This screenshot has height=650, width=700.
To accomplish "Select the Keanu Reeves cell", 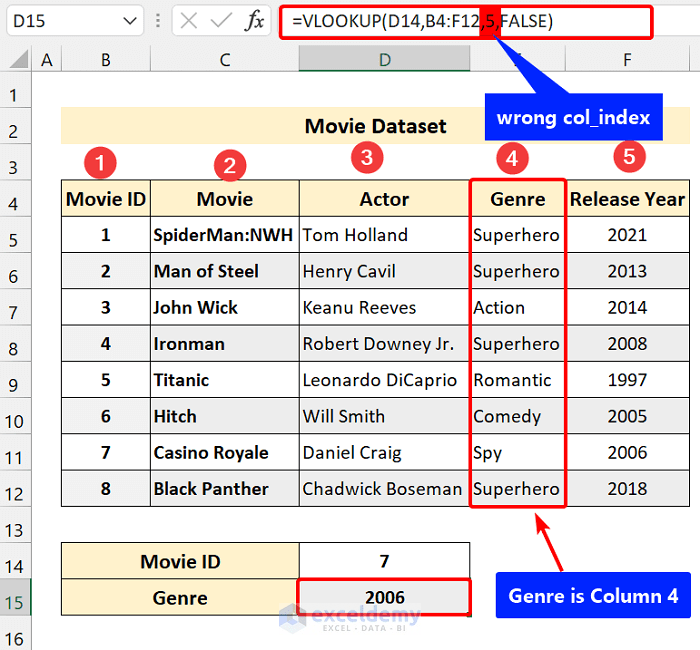I will click(x=384, y=307).
